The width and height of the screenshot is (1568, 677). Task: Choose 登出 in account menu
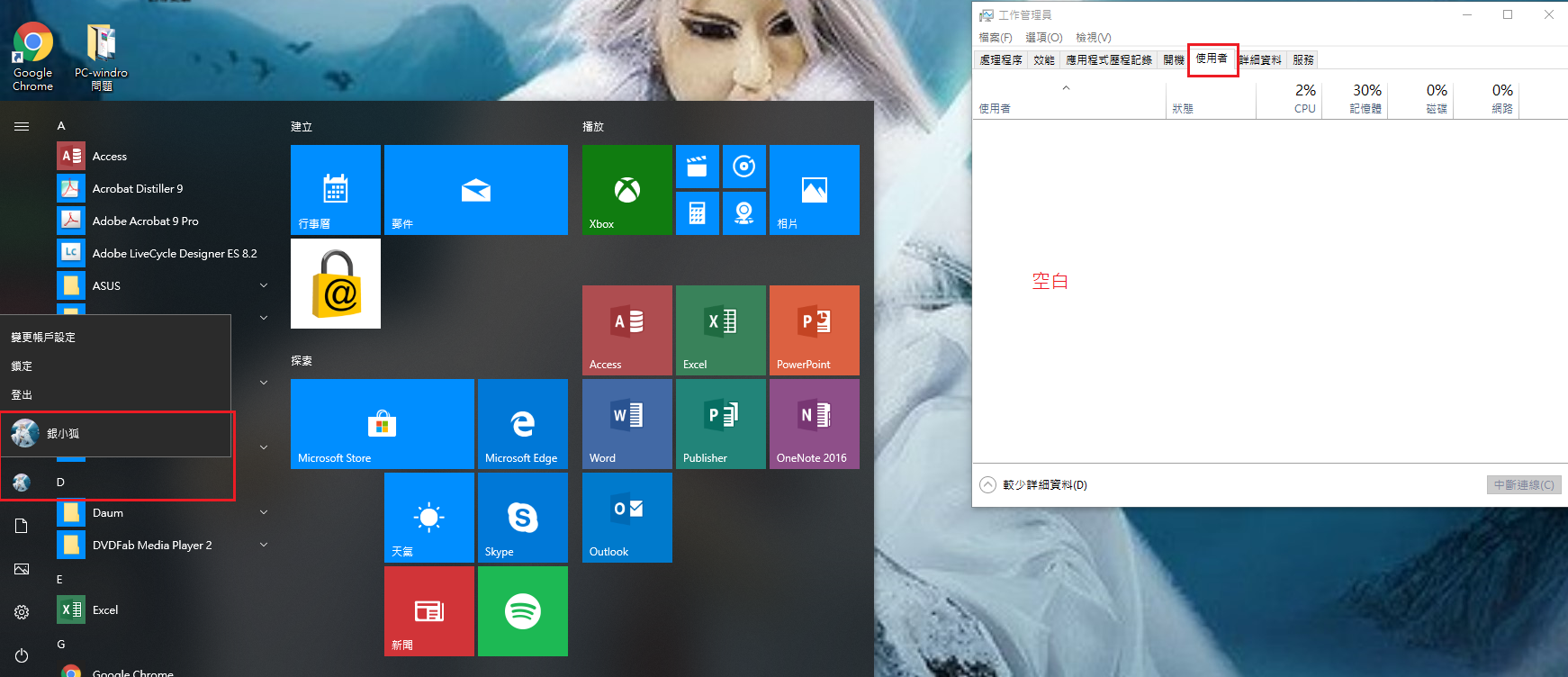115,394
